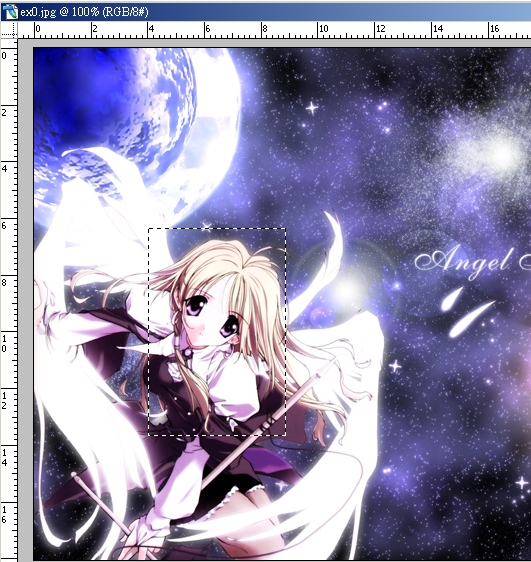Click the title text 'ex0.jpg @ 100% (RGB/8#)'

tap(84, 12)
